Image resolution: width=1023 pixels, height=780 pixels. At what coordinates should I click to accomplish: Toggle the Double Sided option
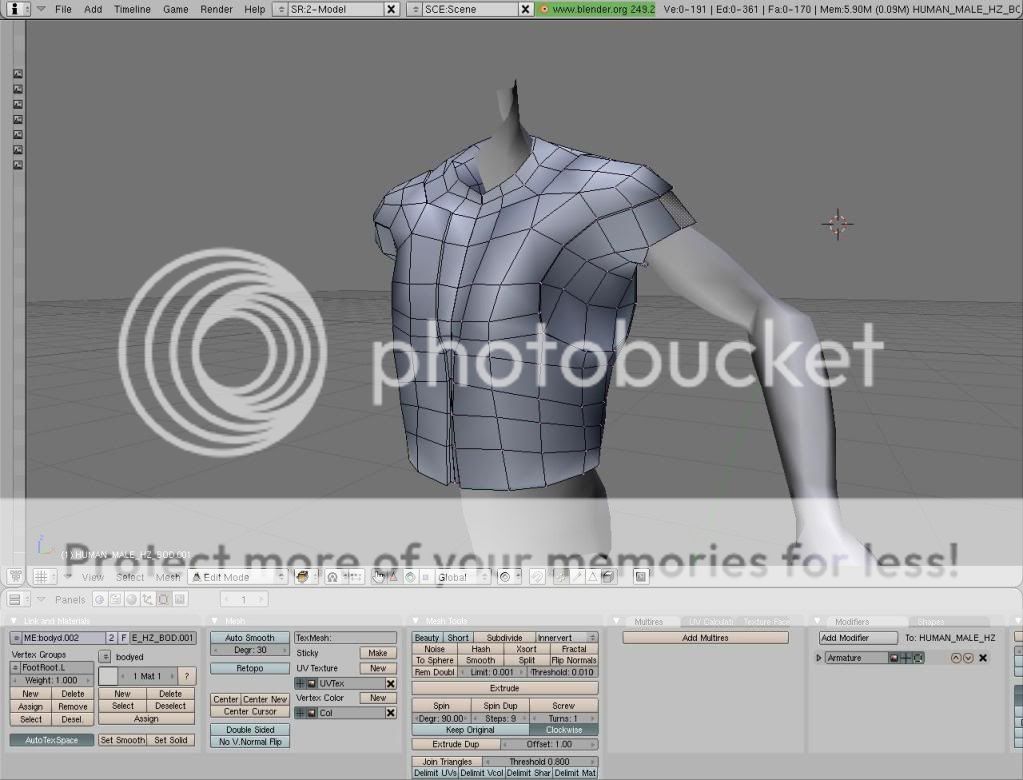pyautogui.click(x=249, y=729)
